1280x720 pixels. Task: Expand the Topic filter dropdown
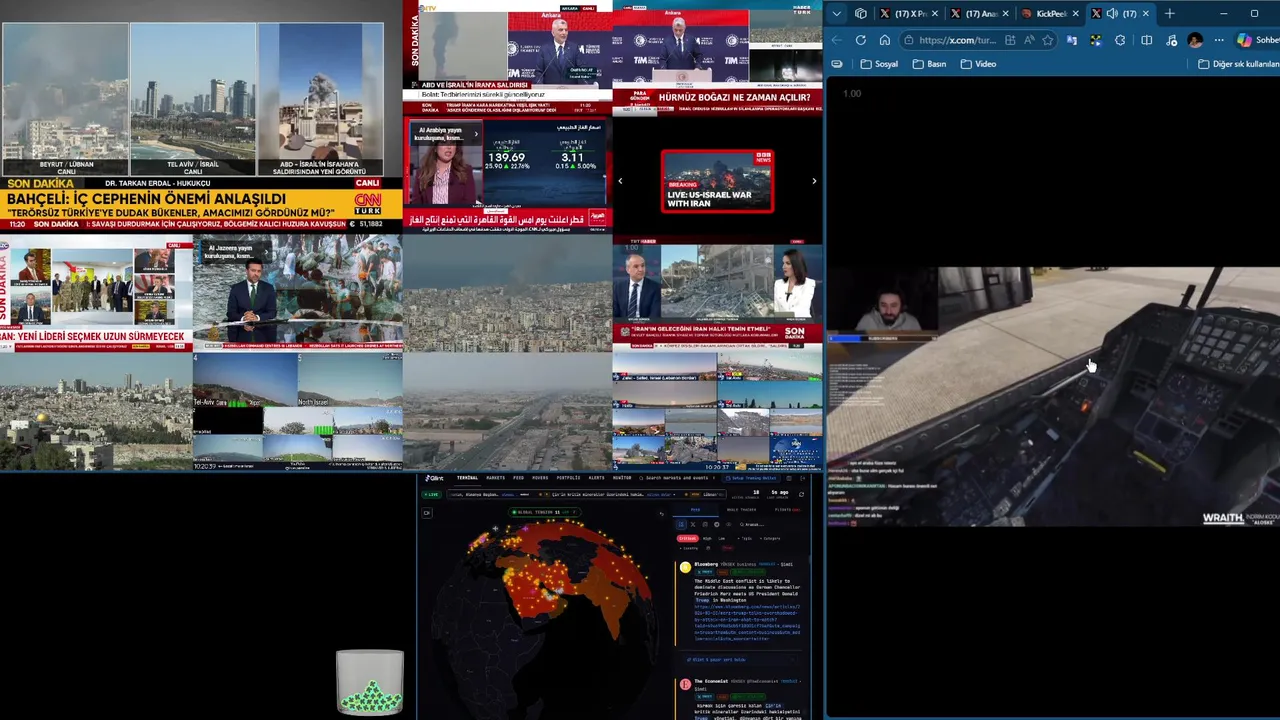point(745,538)
